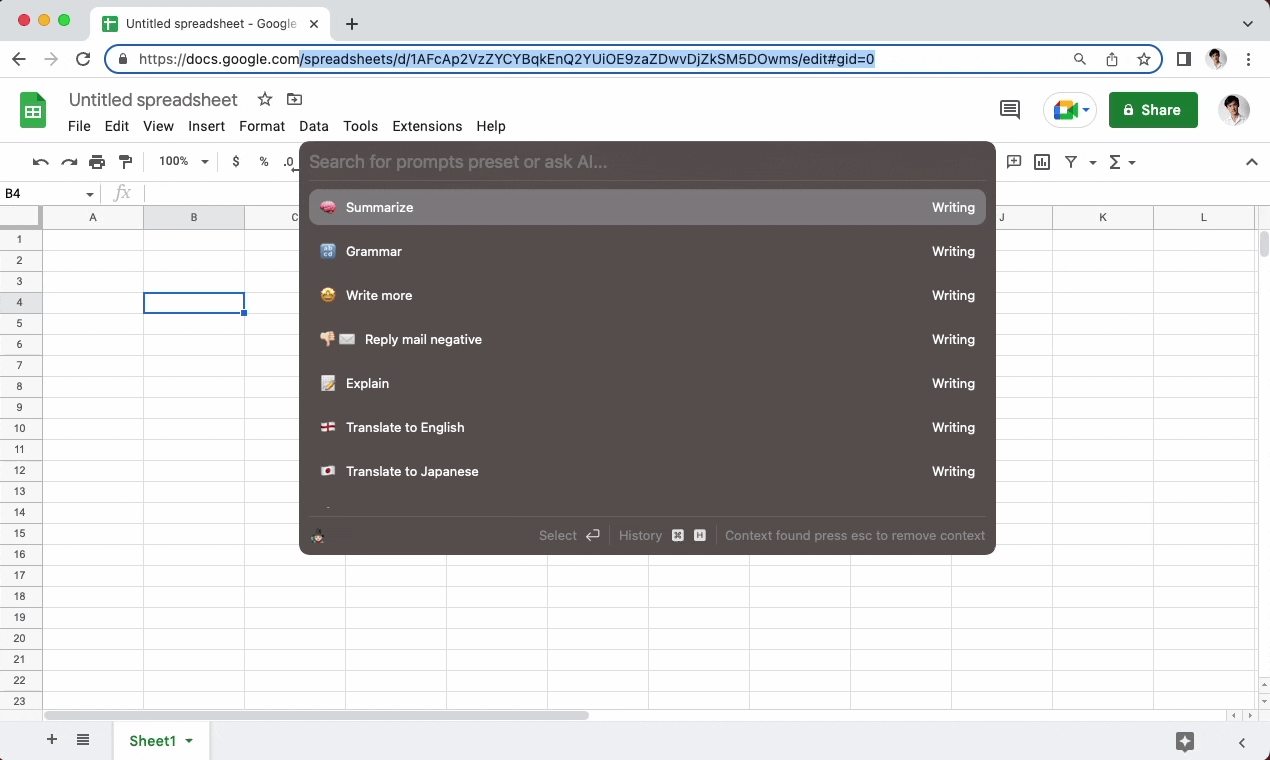
Task: Click the Undo icon in the toolbar
Action: click(41, 162)
